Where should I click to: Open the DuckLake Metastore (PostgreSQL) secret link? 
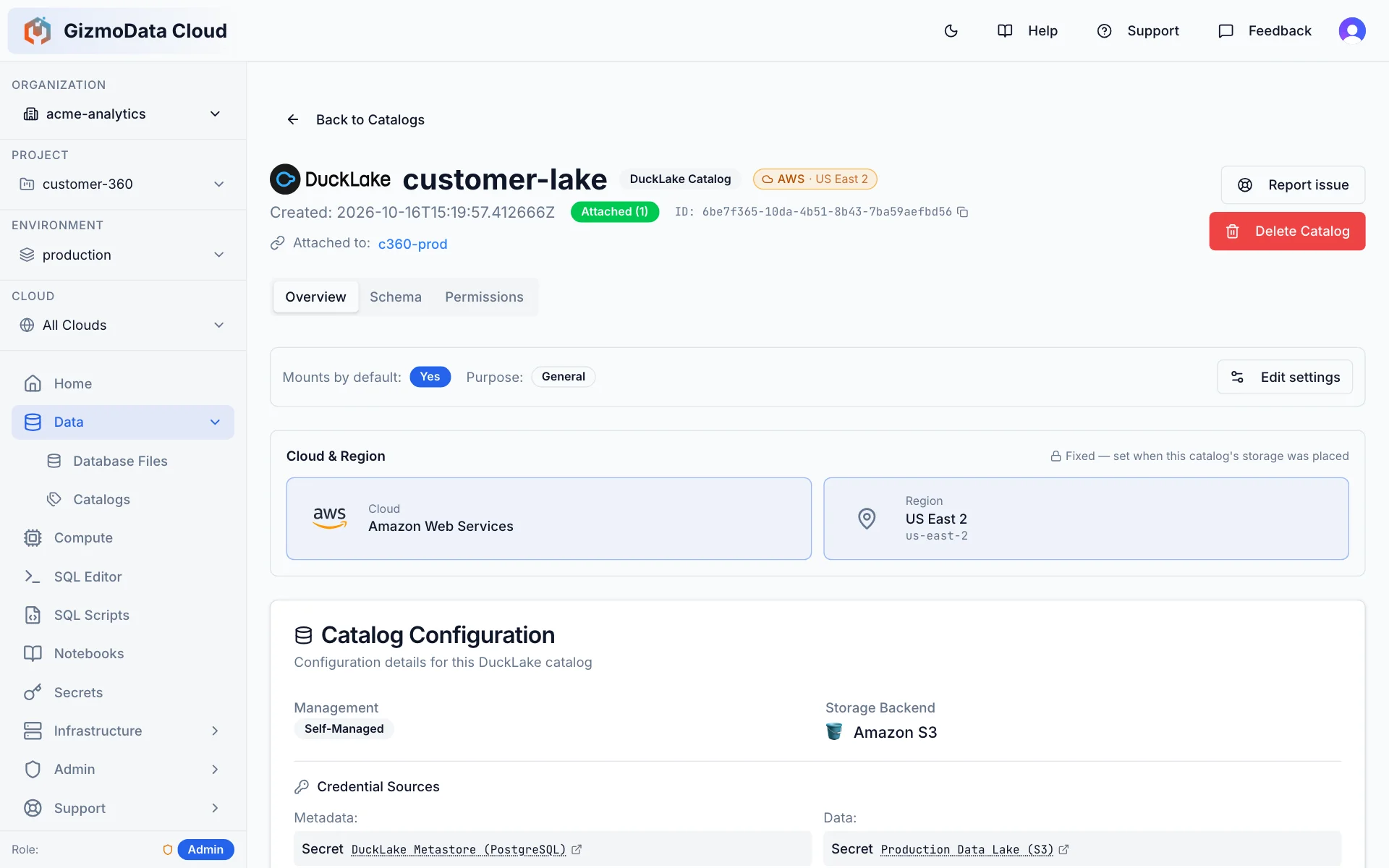[x=459, y=849]
